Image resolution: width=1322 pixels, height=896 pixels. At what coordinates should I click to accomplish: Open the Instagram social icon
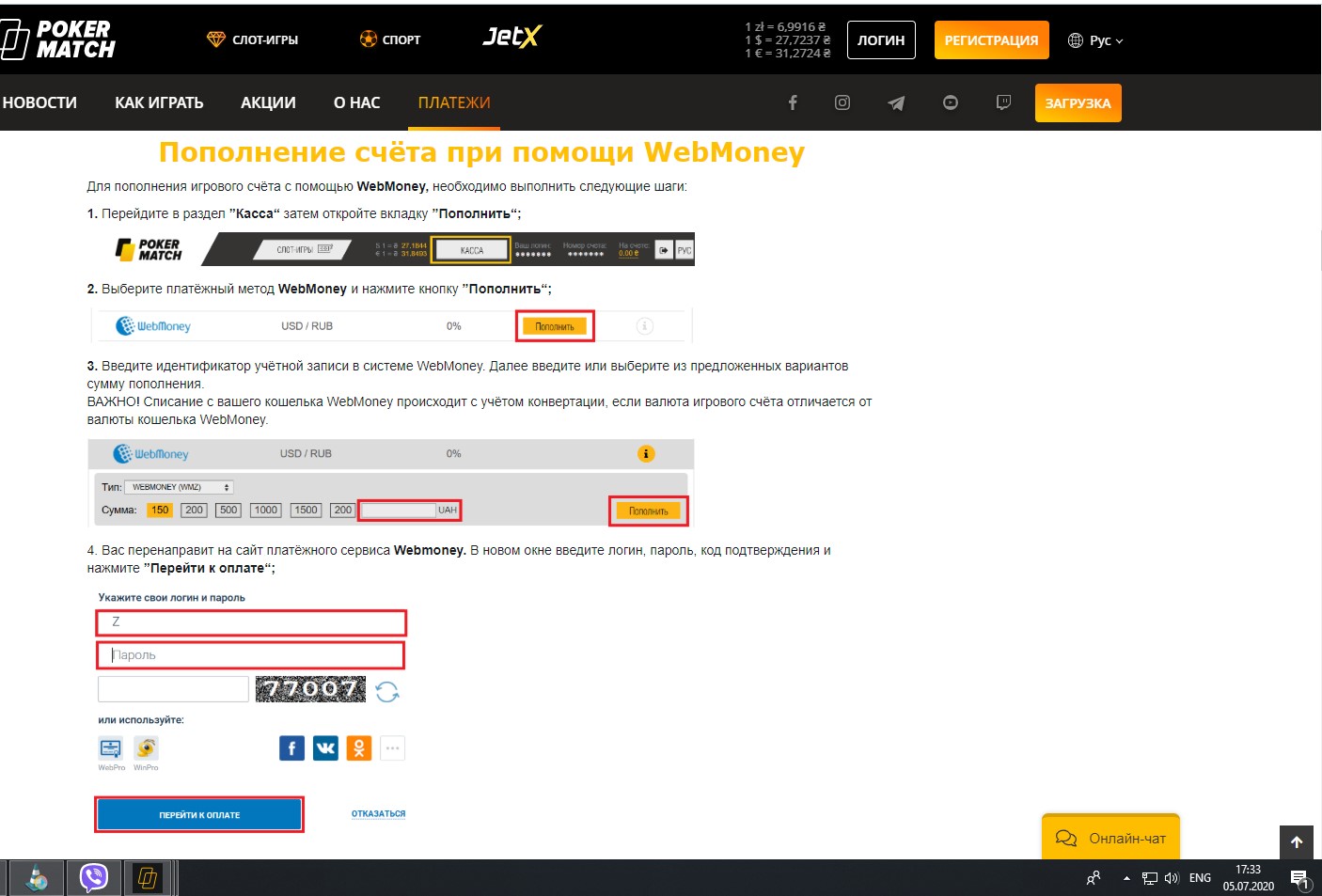coord(842,102)
